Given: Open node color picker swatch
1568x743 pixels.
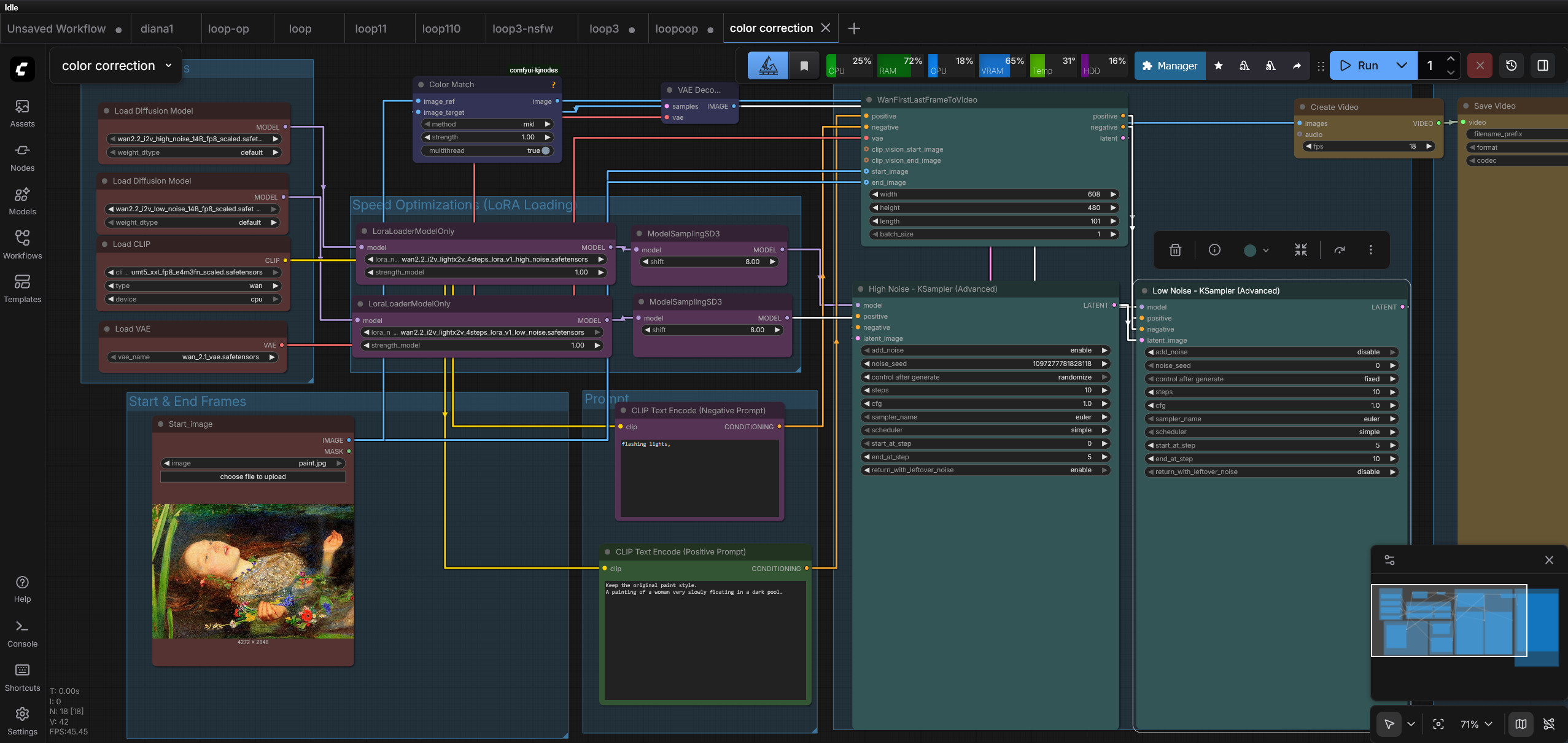Looking at the screenshot, I should tap(1250, 250).
